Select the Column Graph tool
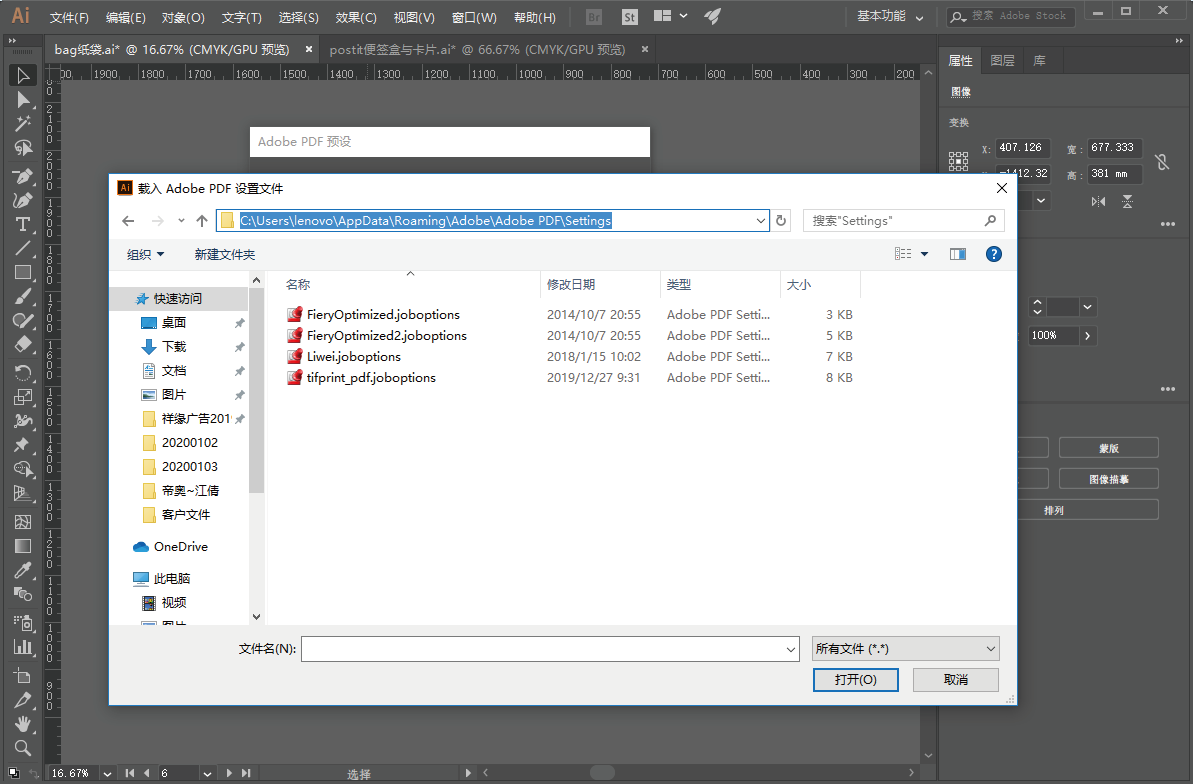This screenshot has width=1193, height=784. pos(23,647)
